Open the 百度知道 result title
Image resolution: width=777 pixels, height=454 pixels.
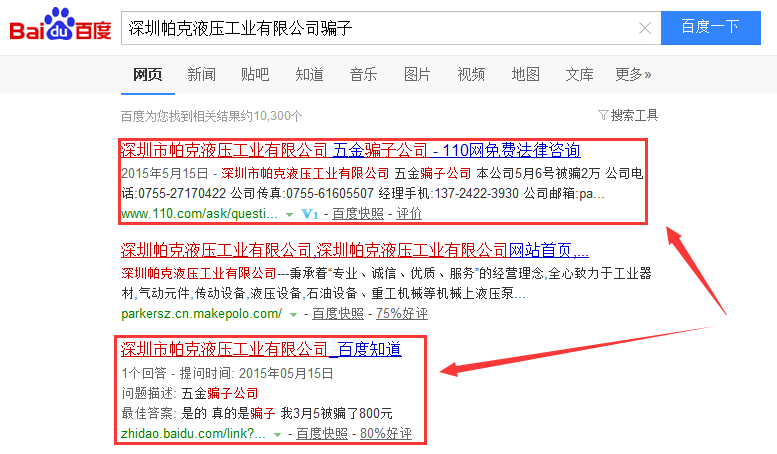pos(261,349)
